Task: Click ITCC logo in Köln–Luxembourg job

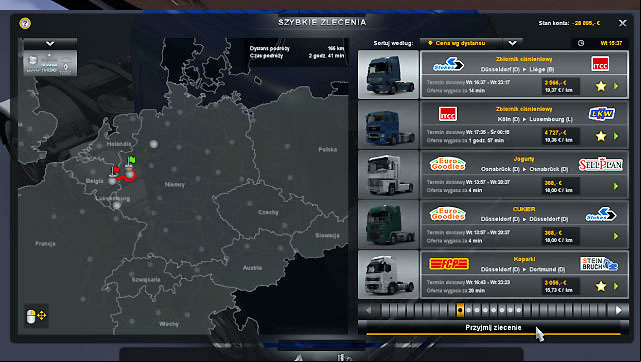Action: [448, 114]
